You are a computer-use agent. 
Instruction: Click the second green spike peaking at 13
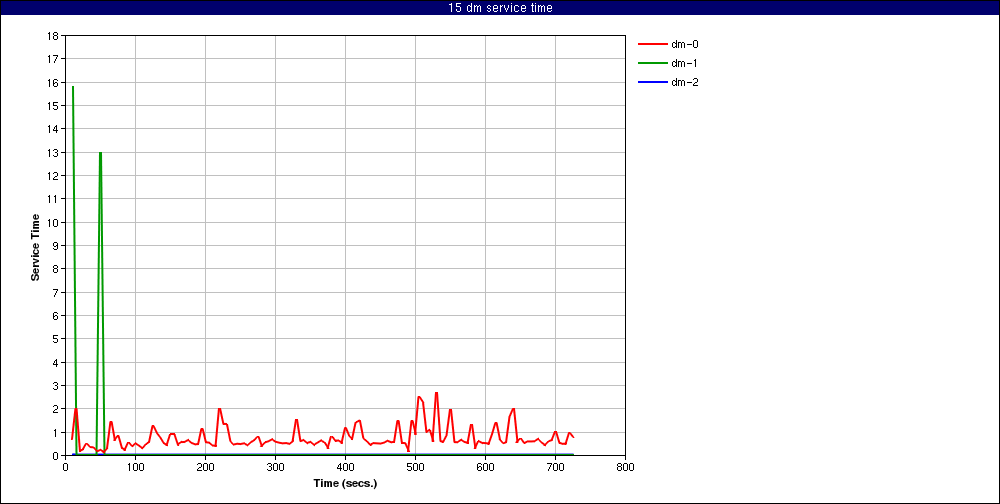tap(100, 153)
